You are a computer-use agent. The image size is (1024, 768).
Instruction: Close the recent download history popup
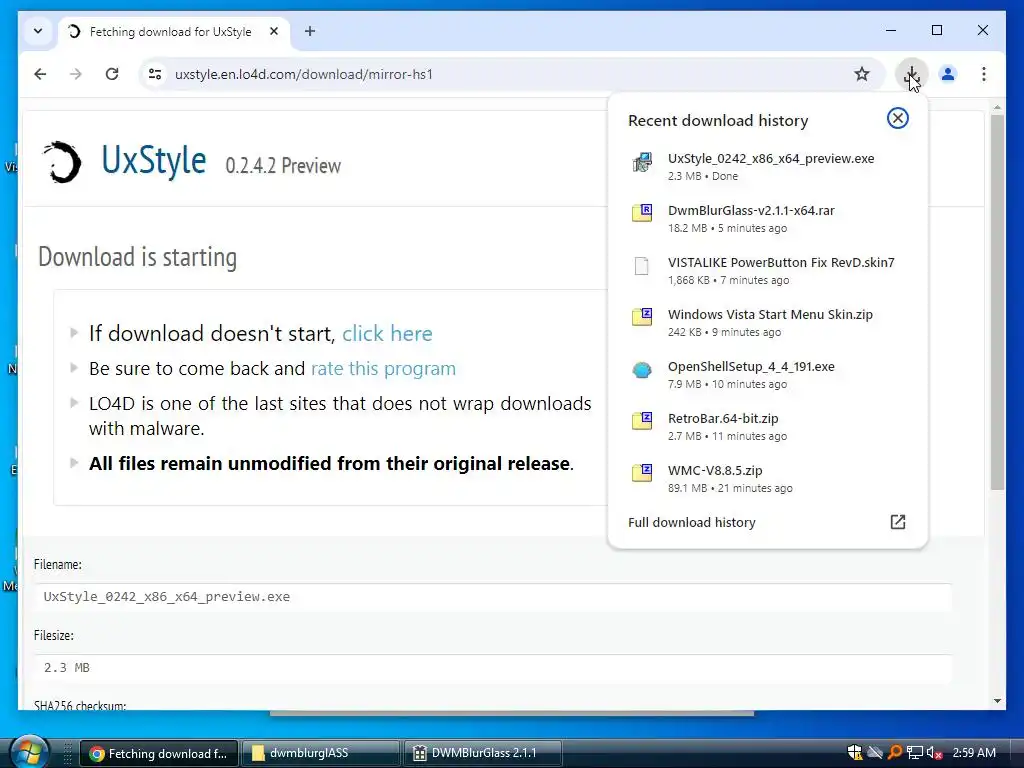897,118
